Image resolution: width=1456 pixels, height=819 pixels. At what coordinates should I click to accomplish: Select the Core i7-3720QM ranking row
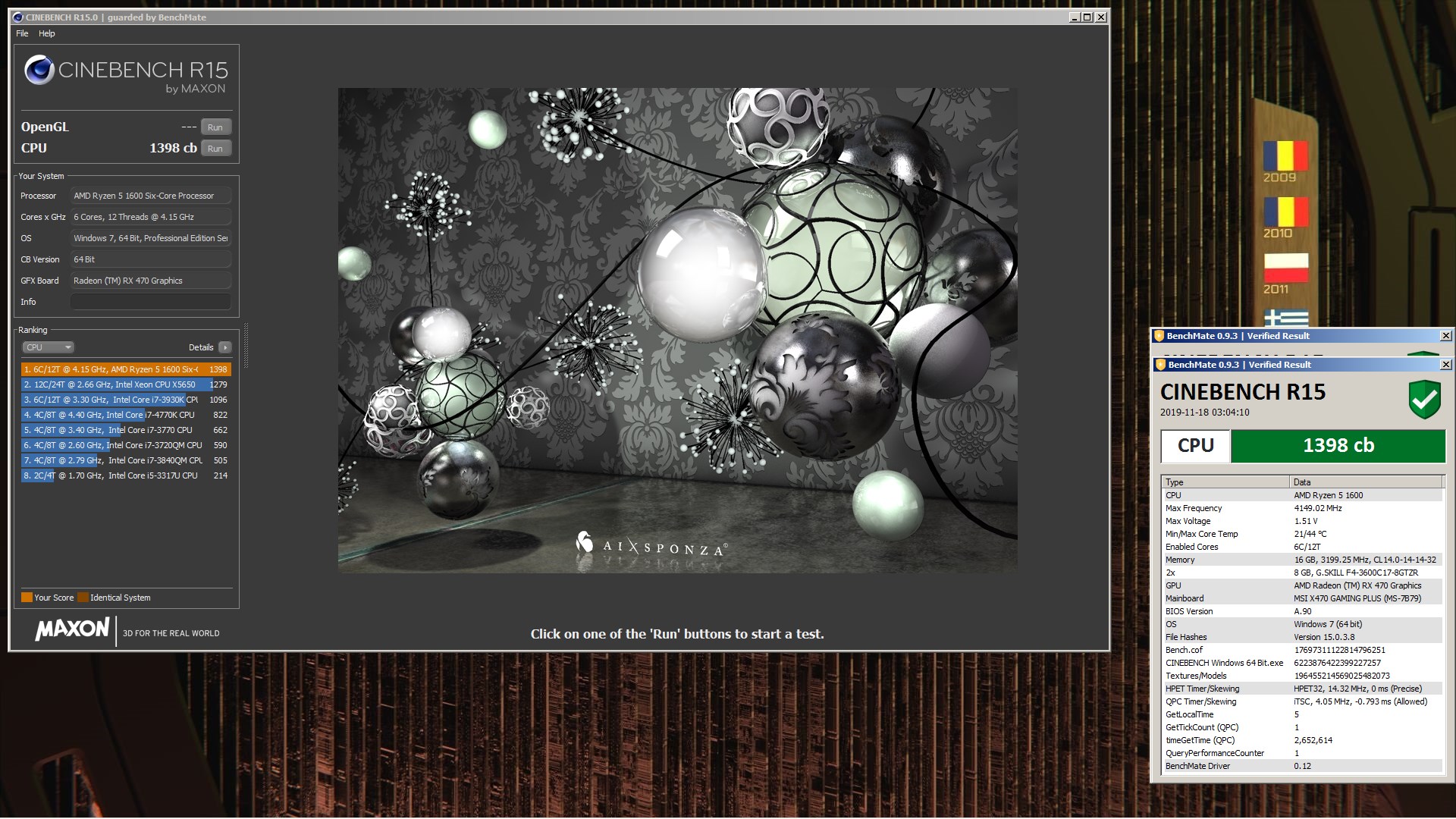126,445
